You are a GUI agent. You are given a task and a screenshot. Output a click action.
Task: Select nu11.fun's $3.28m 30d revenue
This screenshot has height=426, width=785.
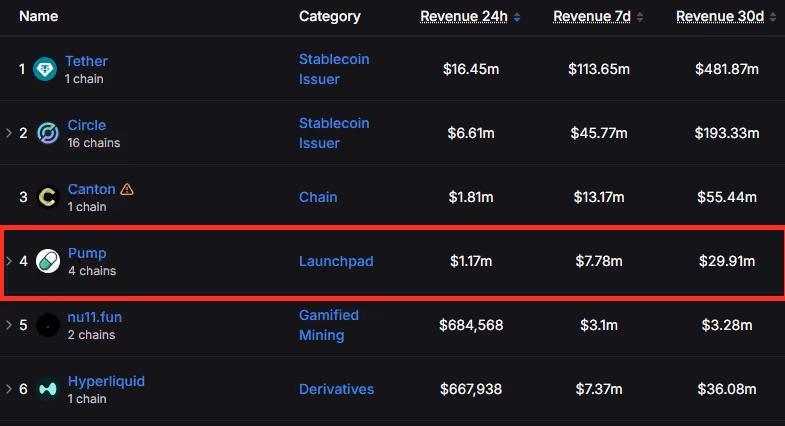(x=727, y=325)
